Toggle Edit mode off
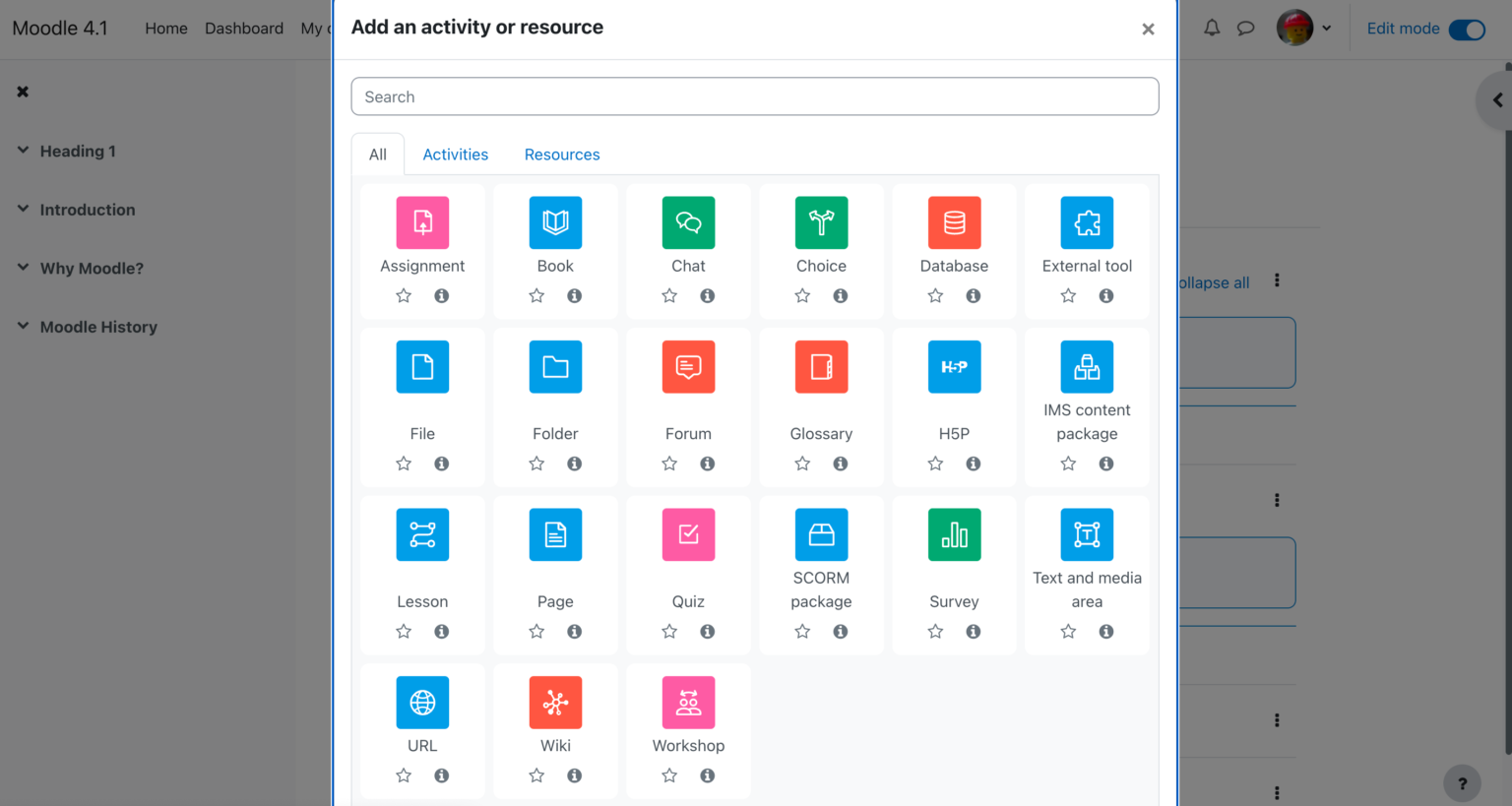Screen dimensions: 1512x806 click(x=1467, y=30)
